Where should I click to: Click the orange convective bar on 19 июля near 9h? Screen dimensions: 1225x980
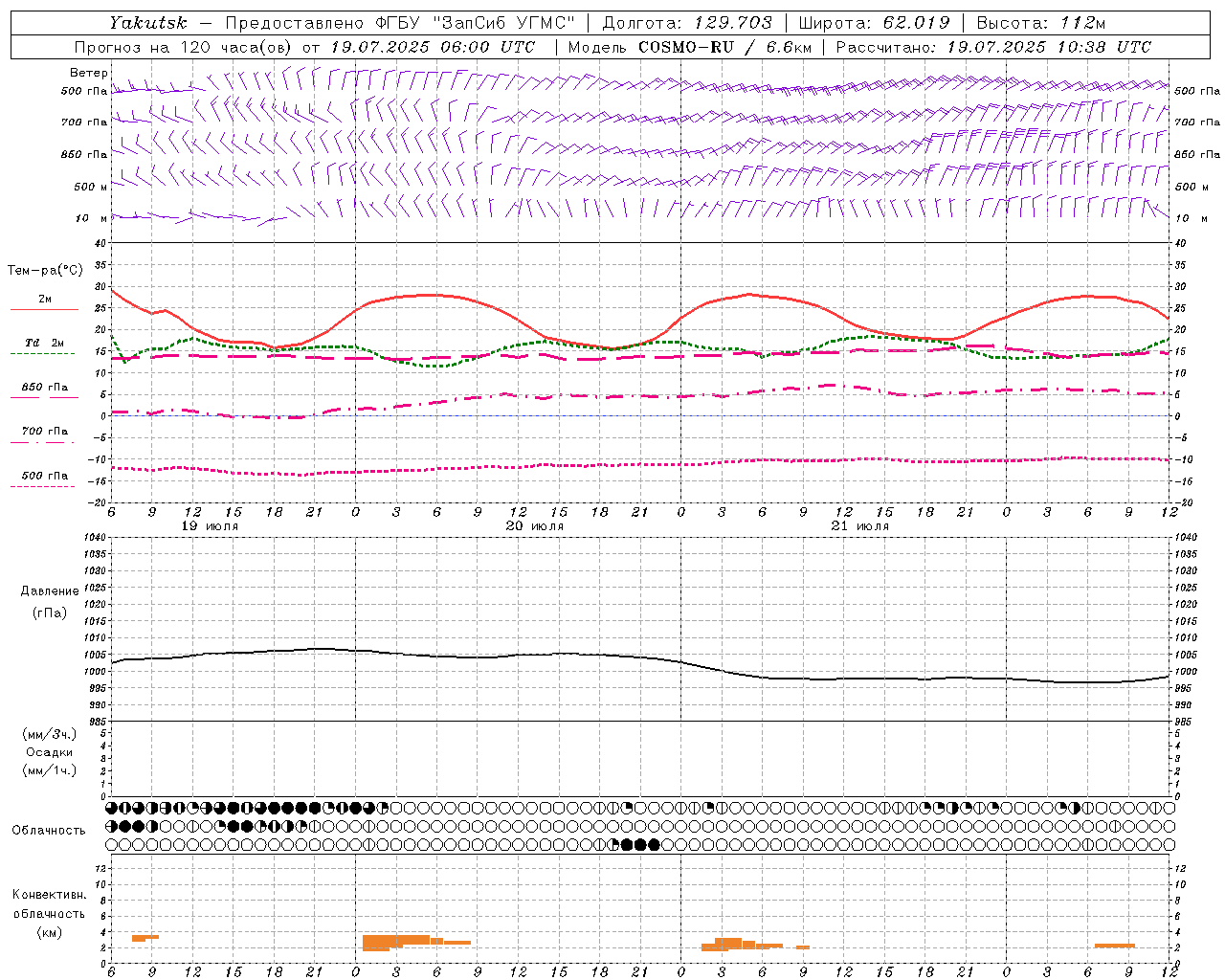145,938
